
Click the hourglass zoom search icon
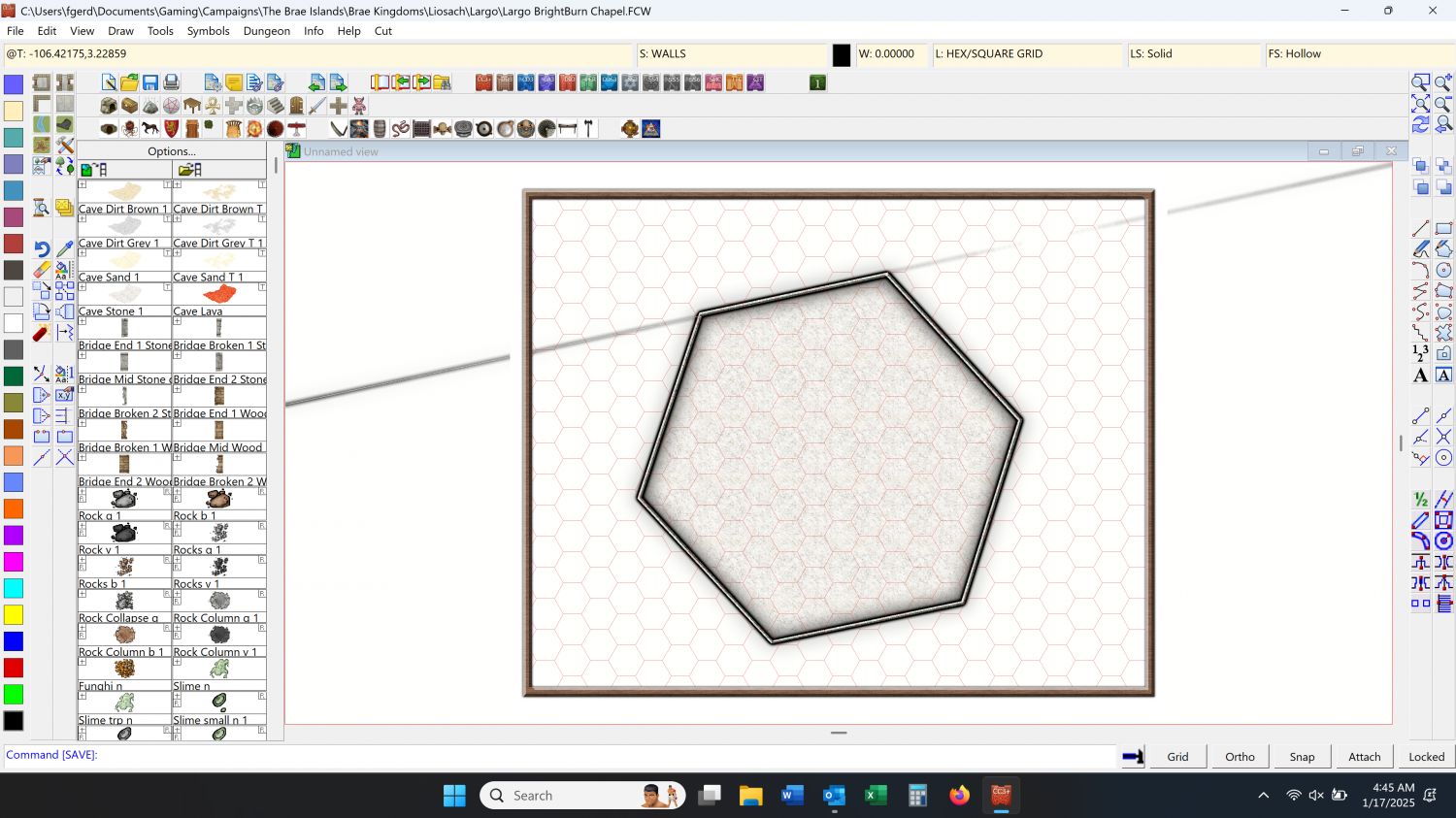41,207
